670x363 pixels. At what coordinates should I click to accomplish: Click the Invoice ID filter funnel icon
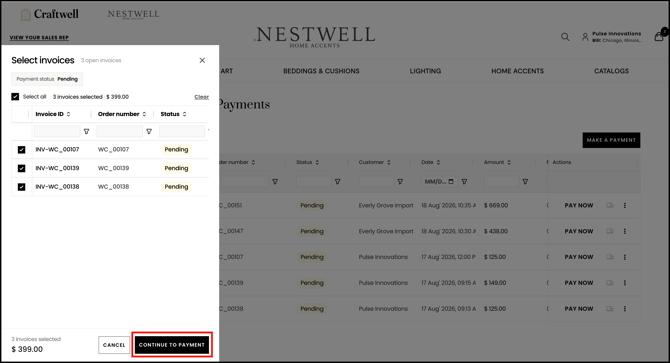pos(86,132)
